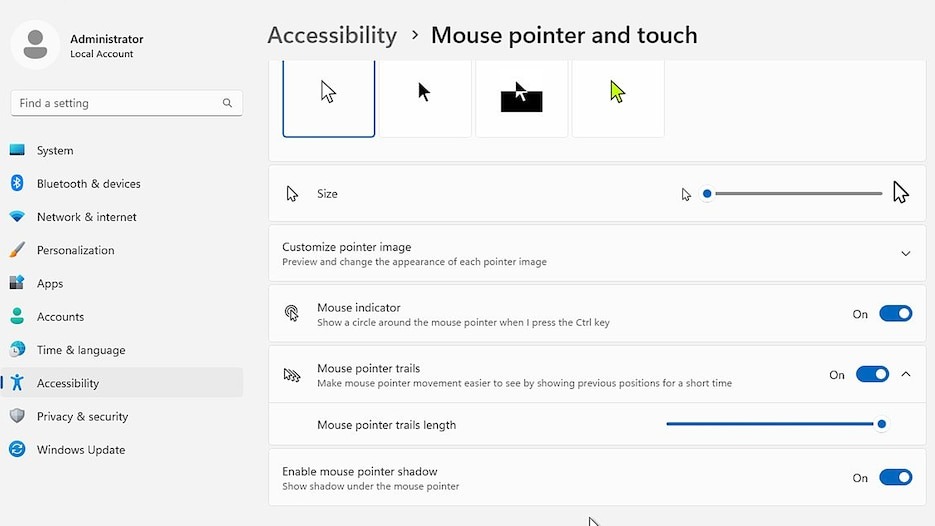Click the Administrator profile avatar
The height and width of the screenshot is (526, 935).
click(35, 45)
